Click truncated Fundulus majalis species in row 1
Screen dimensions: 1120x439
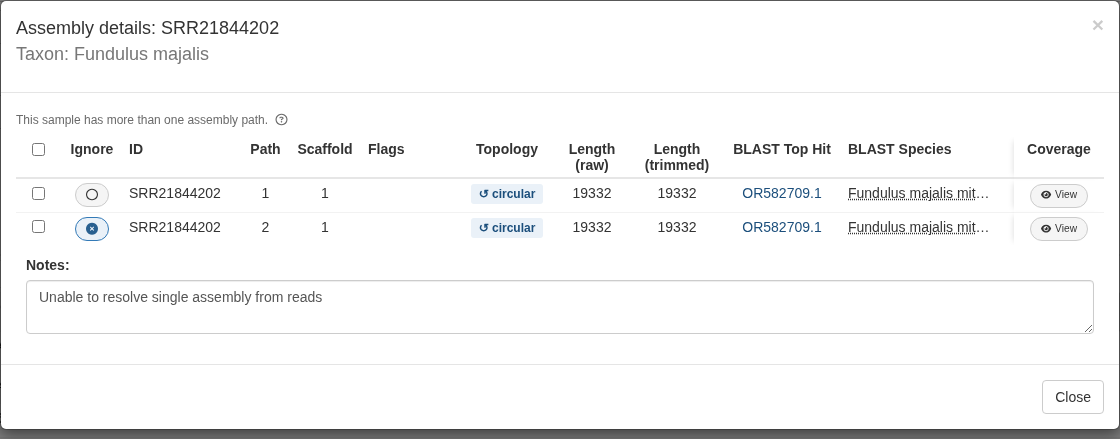click(919, 193)
